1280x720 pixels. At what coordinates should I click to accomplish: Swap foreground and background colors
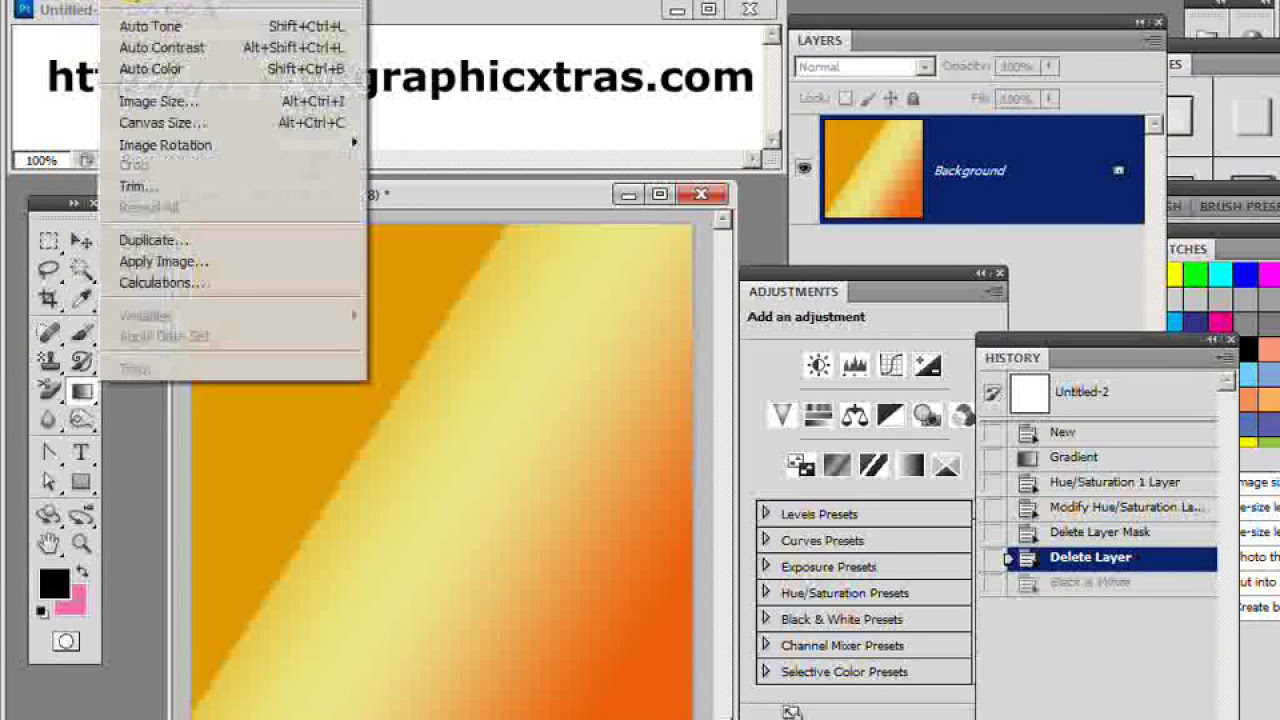pos(81,571)
